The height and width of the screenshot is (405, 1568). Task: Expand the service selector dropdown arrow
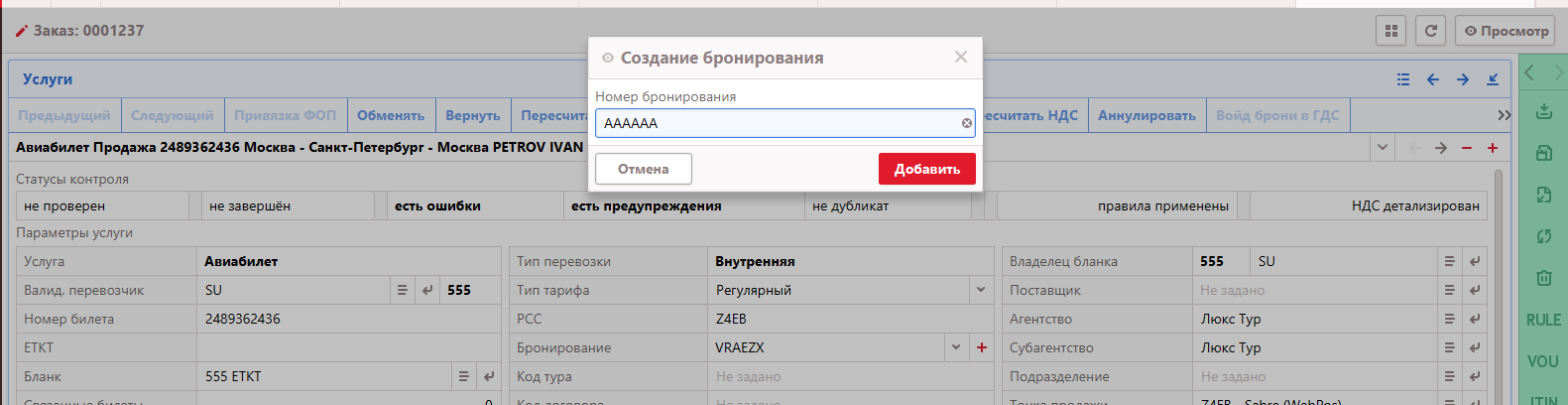pos(1382,148)
